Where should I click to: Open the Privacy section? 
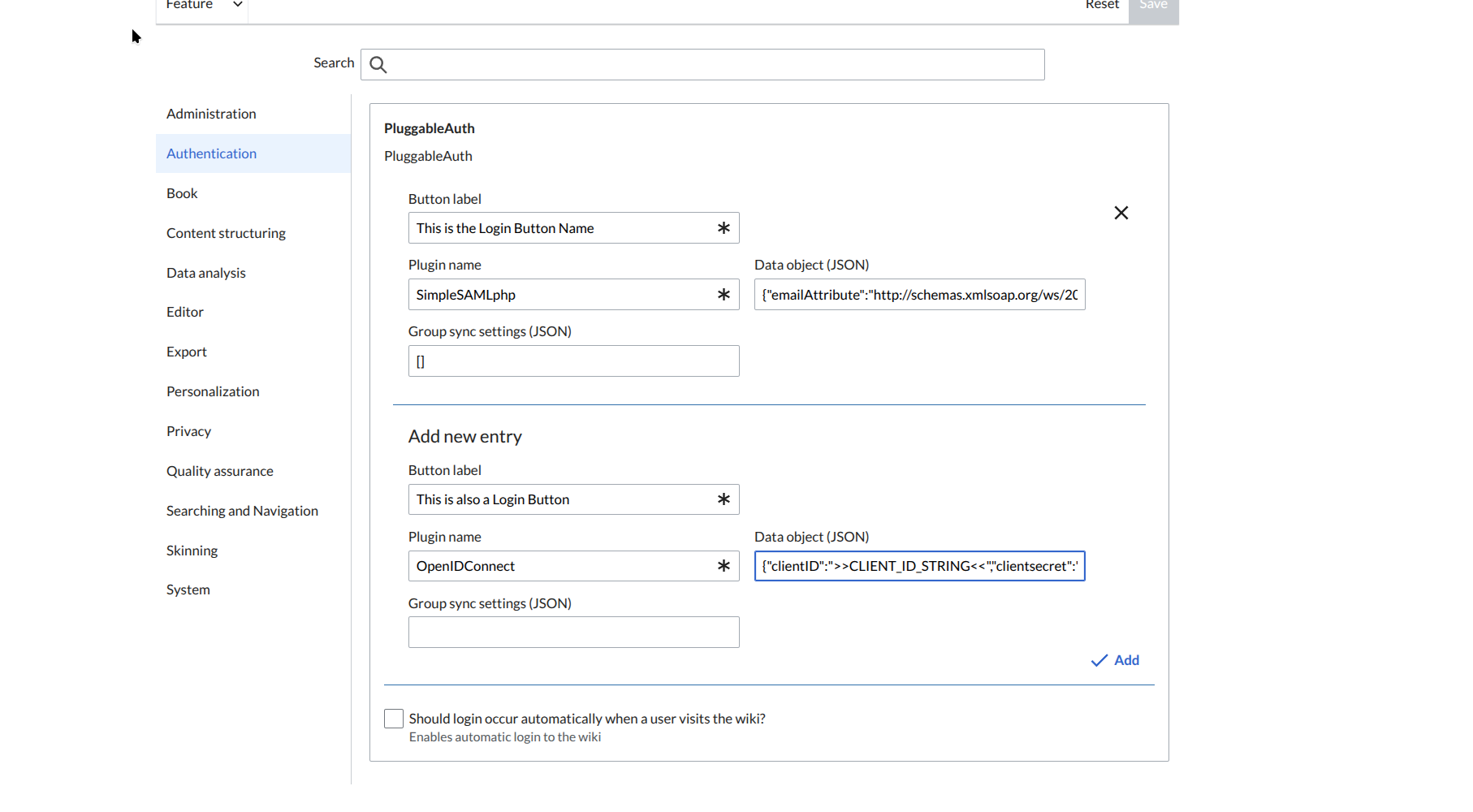pos(188,431)
